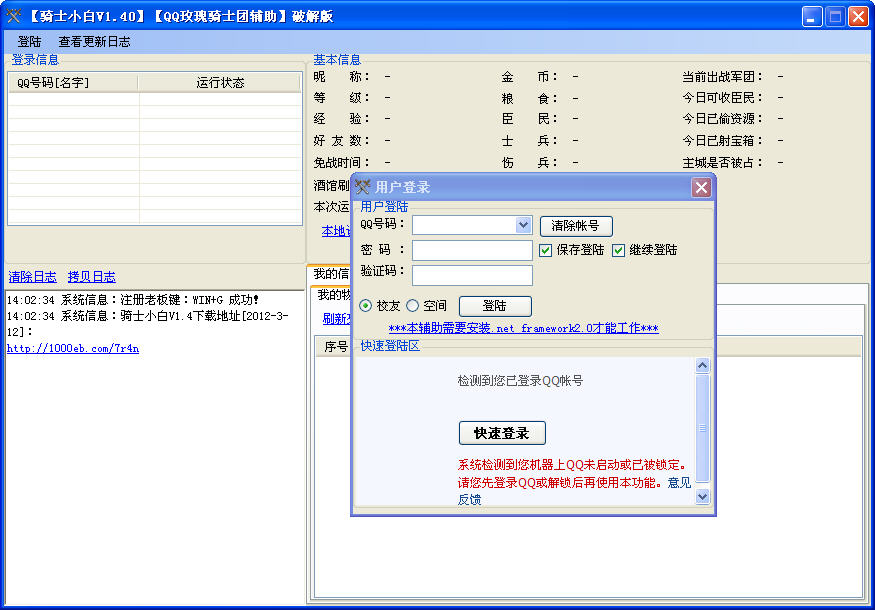This screenshot has width=875, height=610.
Task: Click the 验证码 captcha field
Action: point(472,275)
